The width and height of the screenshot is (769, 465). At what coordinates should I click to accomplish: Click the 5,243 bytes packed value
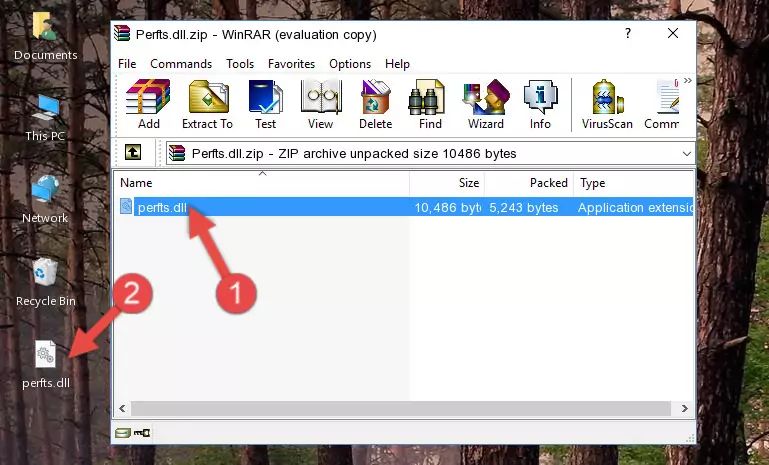point(523,207)
